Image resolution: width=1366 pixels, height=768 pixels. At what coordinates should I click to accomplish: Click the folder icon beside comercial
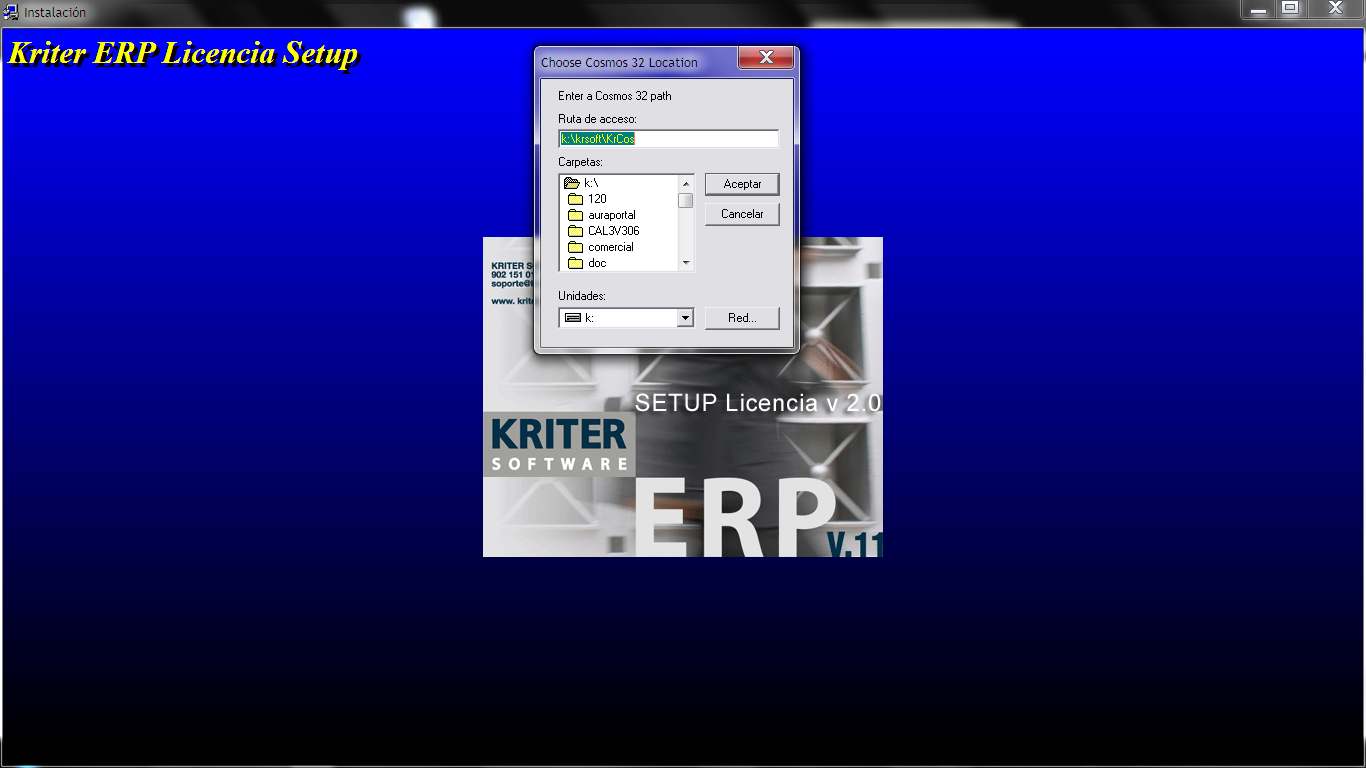click(x=575, y=247)
